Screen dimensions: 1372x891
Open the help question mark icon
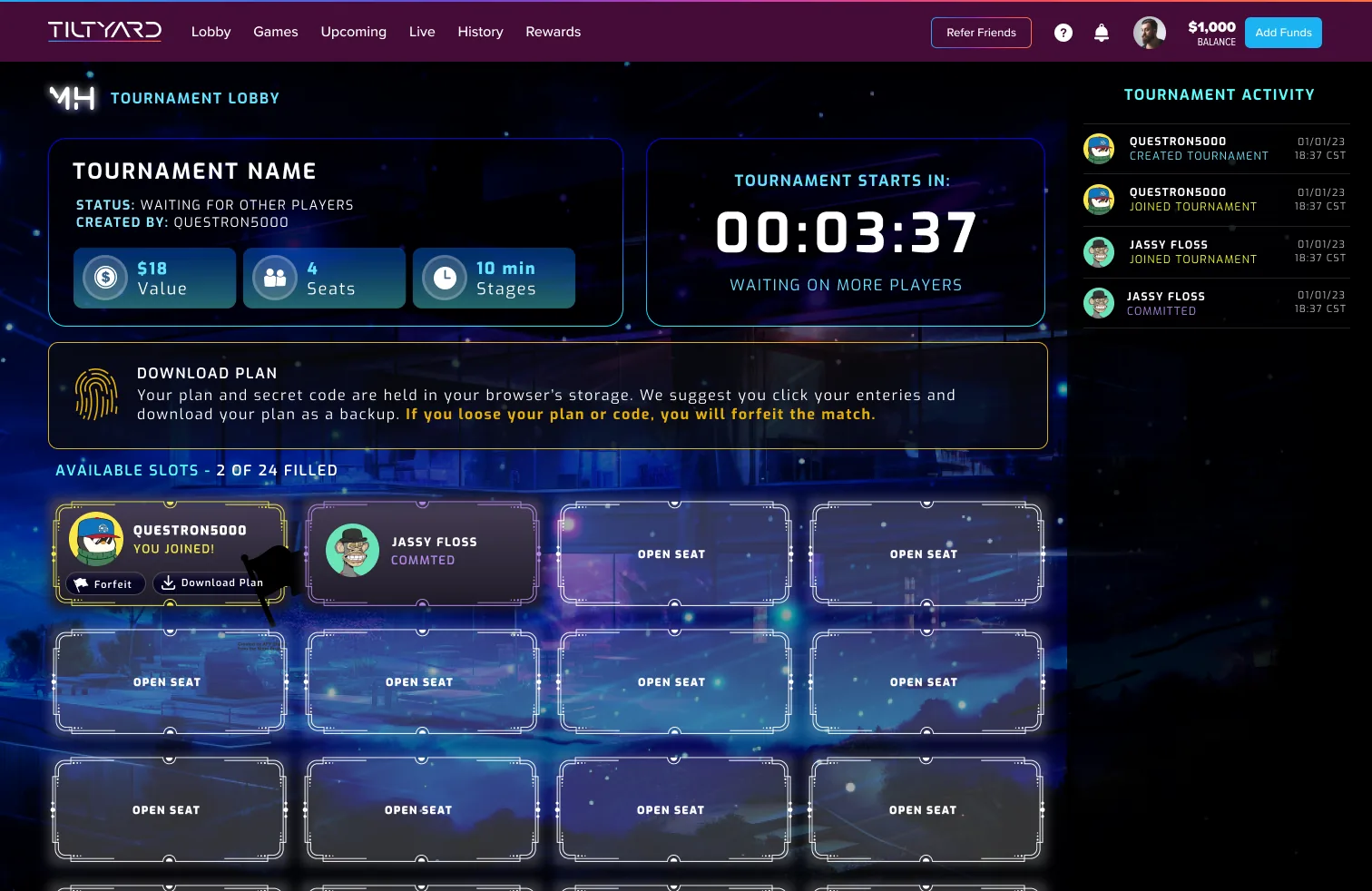[x=1063, y=33]
